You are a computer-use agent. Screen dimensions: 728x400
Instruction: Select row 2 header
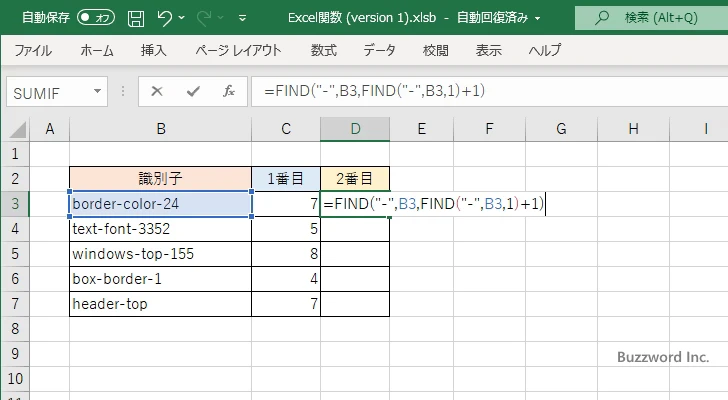pos(15,179)
